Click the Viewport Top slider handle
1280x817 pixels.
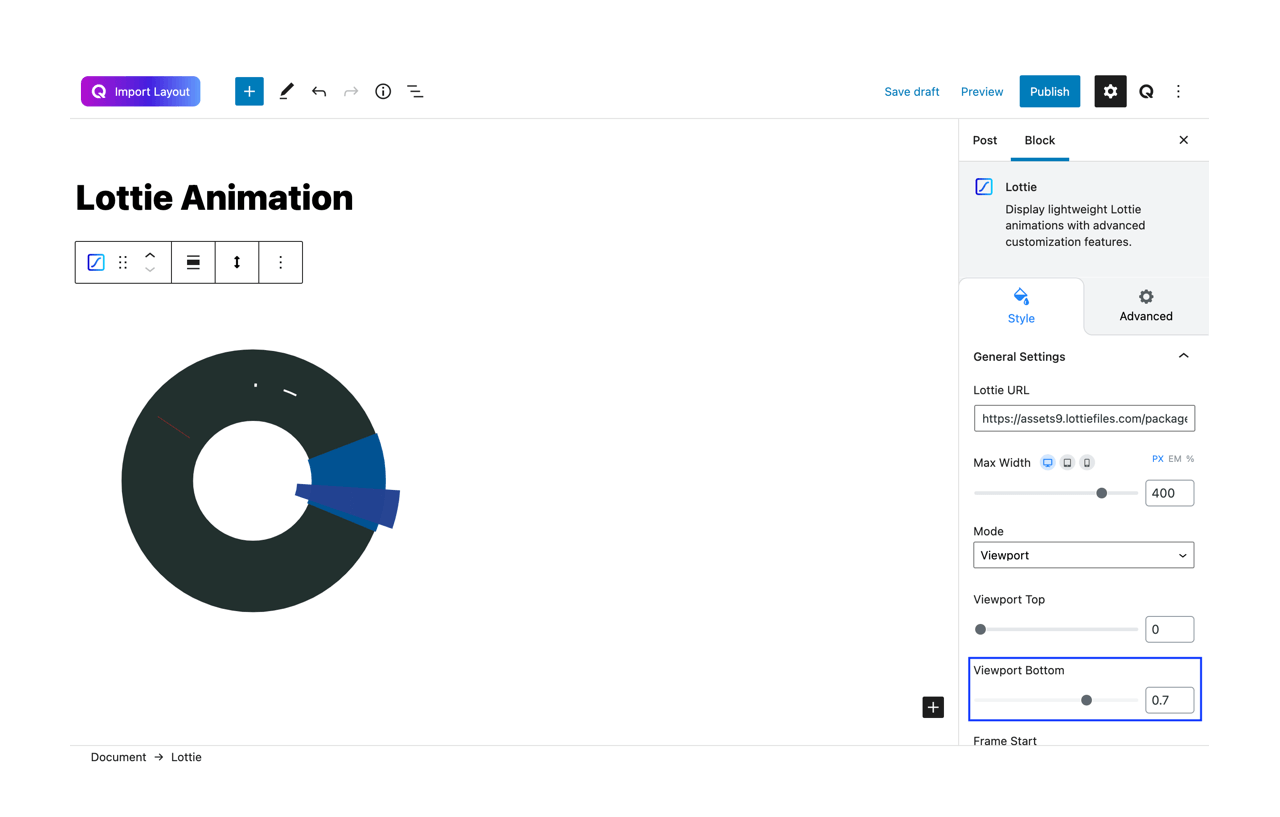[981, 629]
